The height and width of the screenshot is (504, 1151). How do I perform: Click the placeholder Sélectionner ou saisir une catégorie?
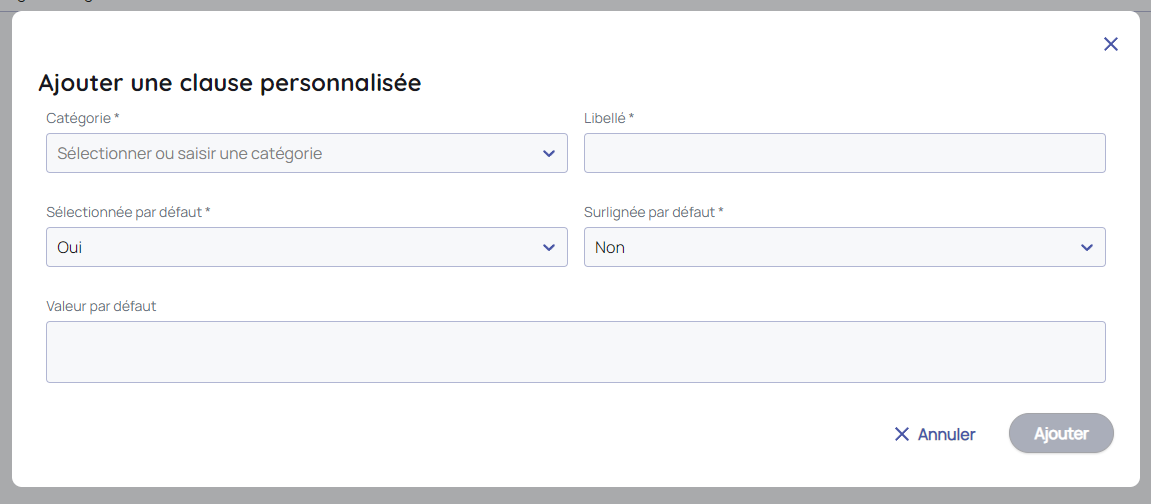(190, 153)
